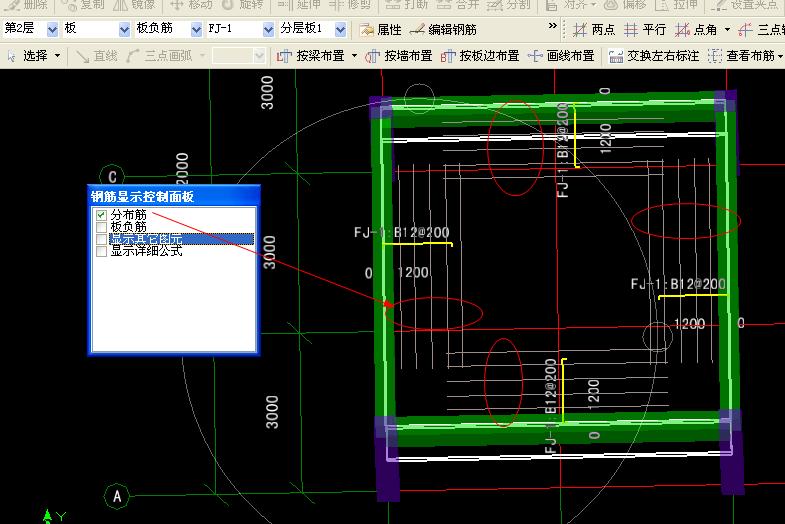785x524 pixels.
Task: Enable the 显示详细公式 checkbox
Action: point(101,251)
